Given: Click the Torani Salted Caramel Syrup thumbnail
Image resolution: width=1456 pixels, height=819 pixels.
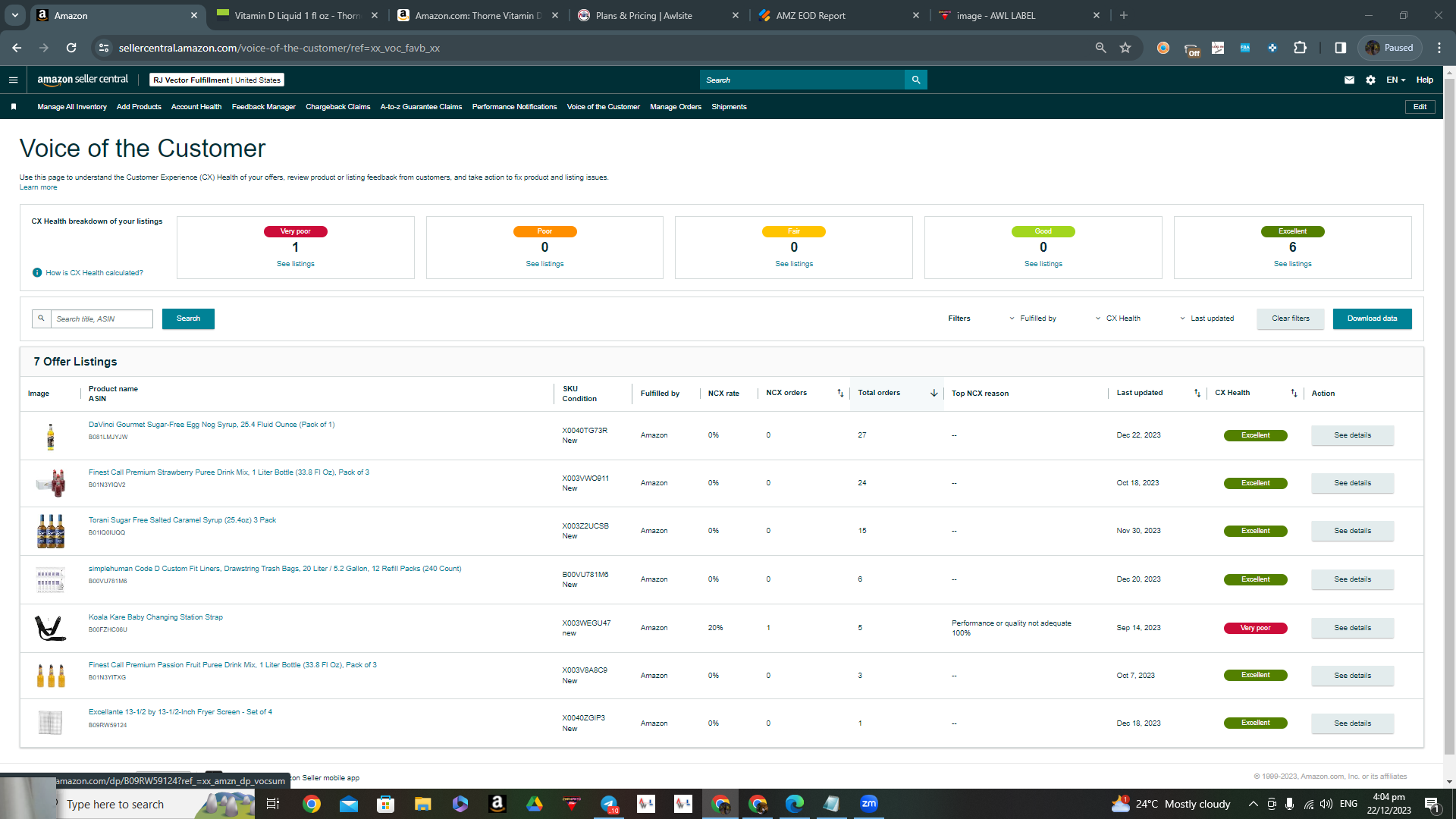Looking at the screenshot, I should [51, 531].
